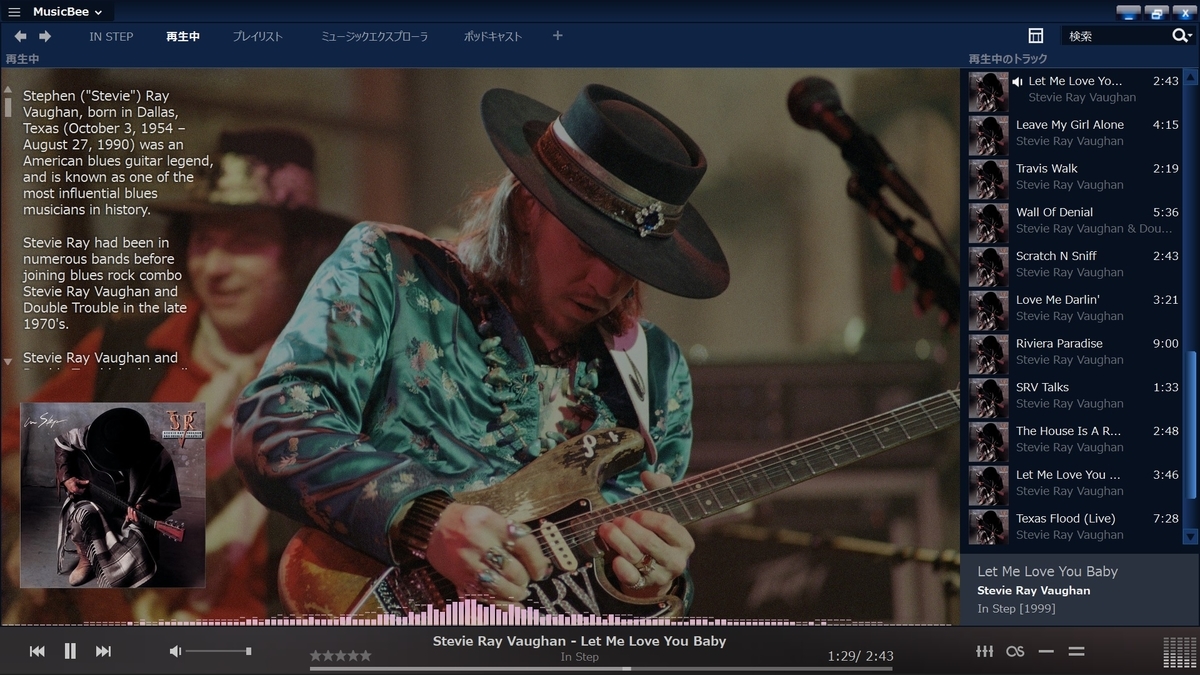Screen dimensions: 1200x675
Task: Adjust the volume slider
Action: 219,651
